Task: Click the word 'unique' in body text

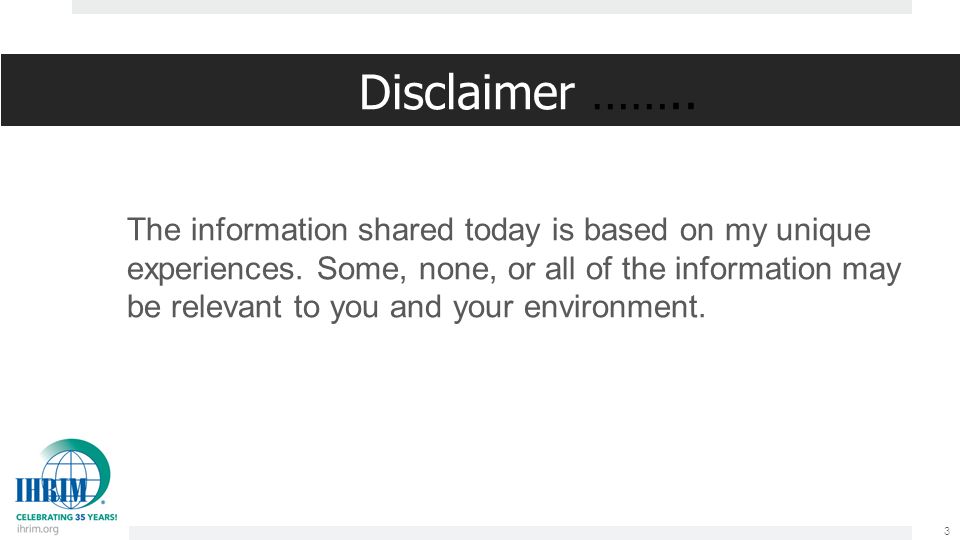Action: [823, 232]
